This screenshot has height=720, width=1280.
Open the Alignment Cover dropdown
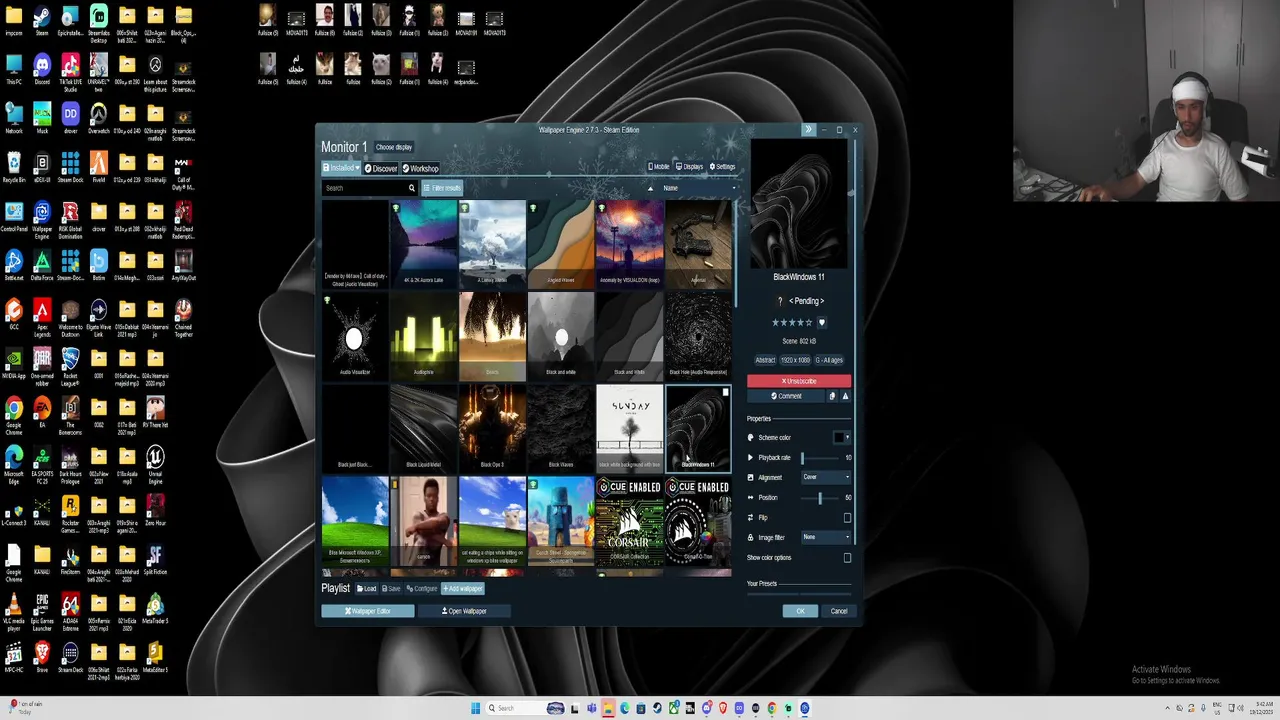[x=826, y=477]
